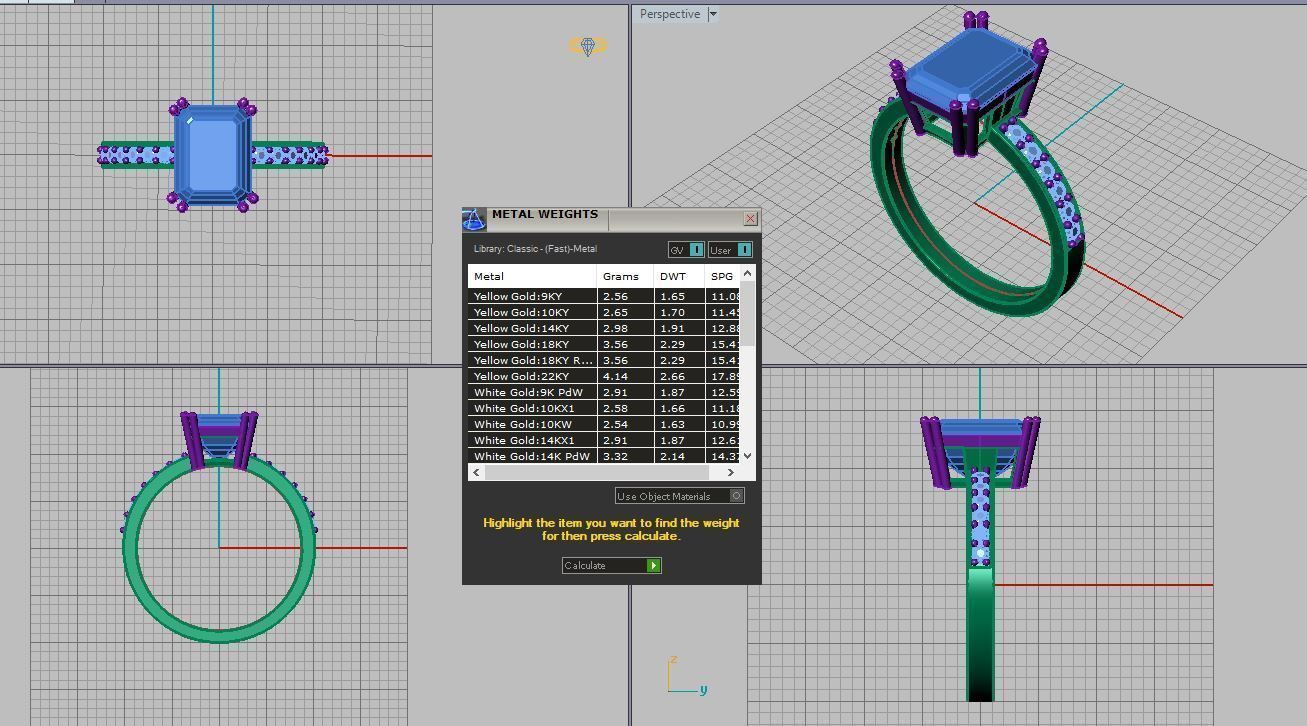Click the blue center stone in top view
The image size is (1307, 726).
point(215,153)
